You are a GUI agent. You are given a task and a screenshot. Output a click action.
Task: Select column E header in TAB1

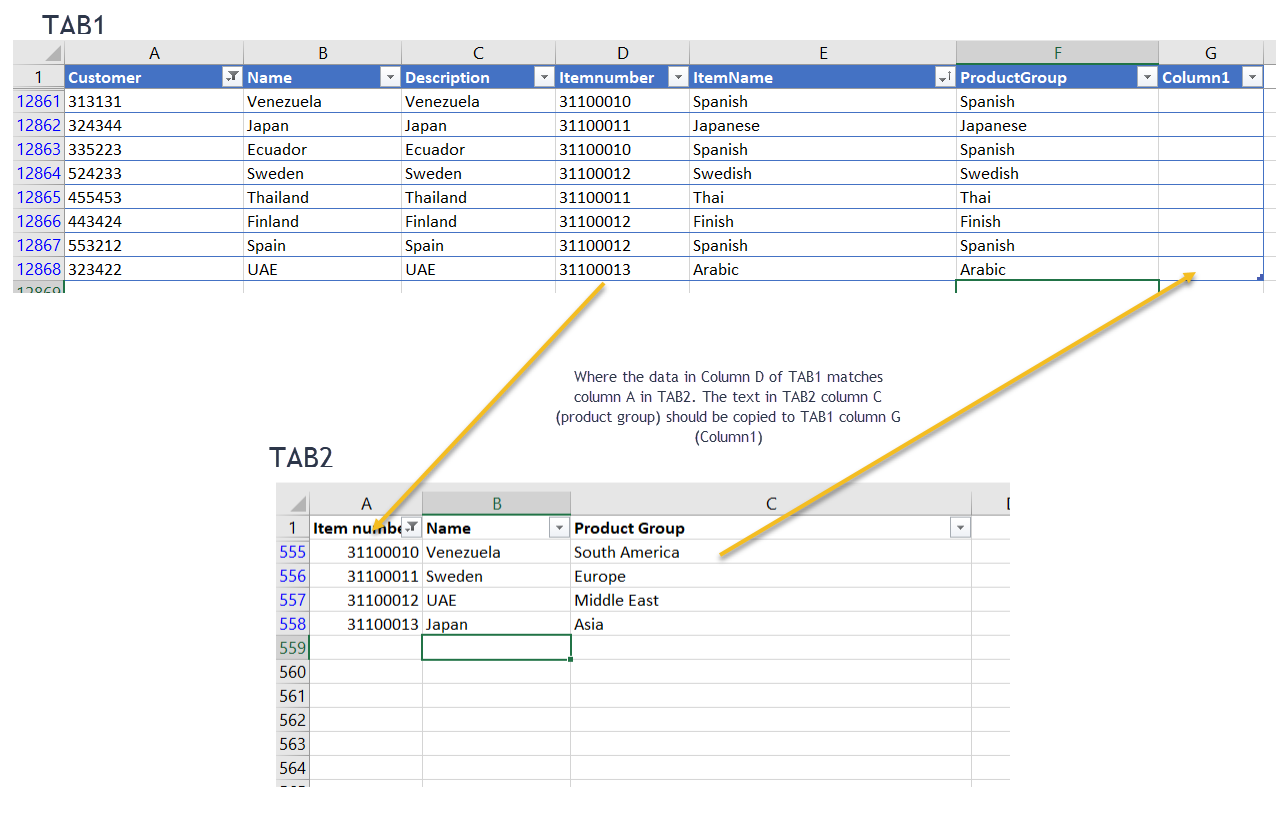(823, 53)
